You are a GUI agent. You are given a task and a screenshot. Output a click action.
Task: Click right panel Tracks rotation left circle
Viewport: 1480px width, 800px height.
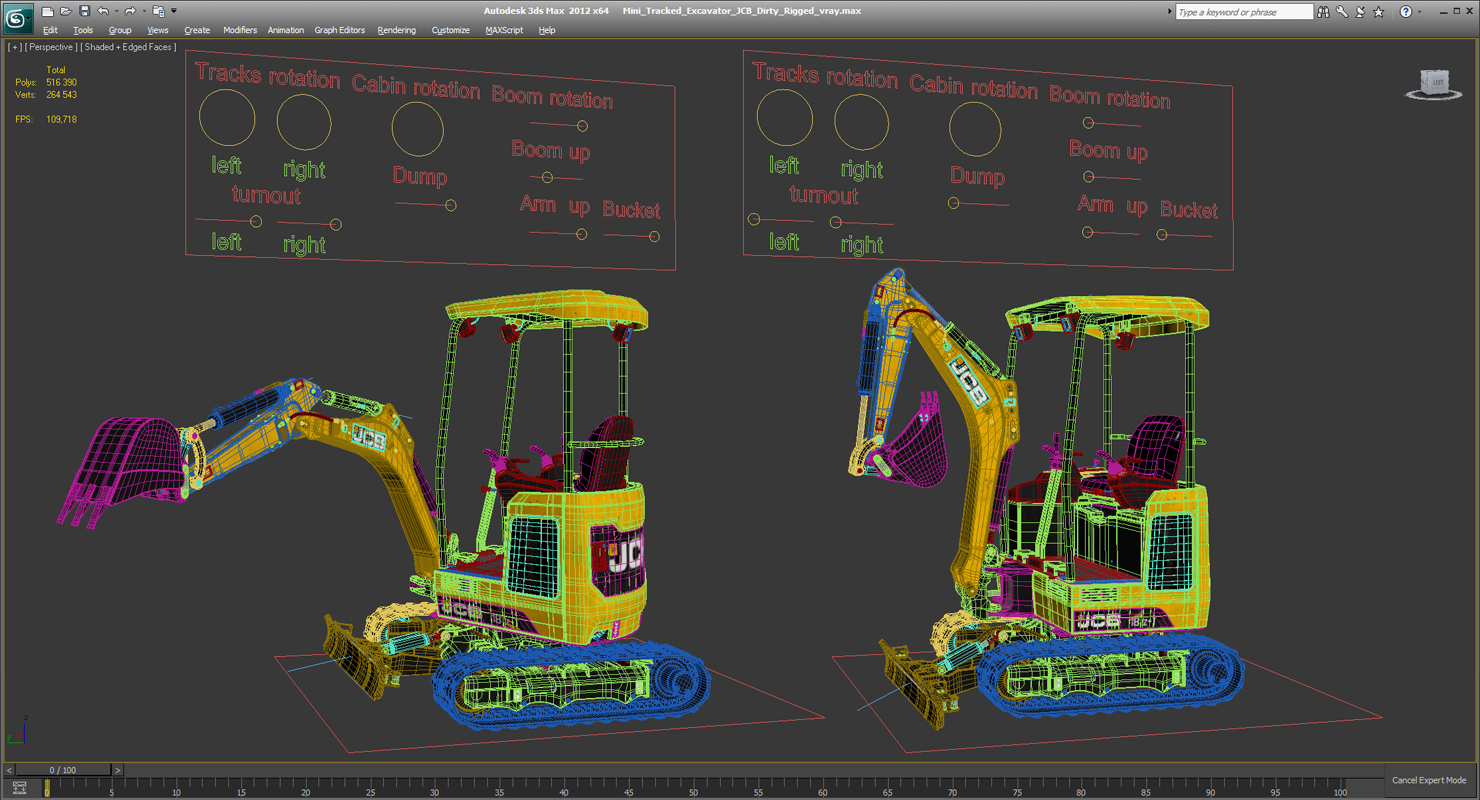784,118
